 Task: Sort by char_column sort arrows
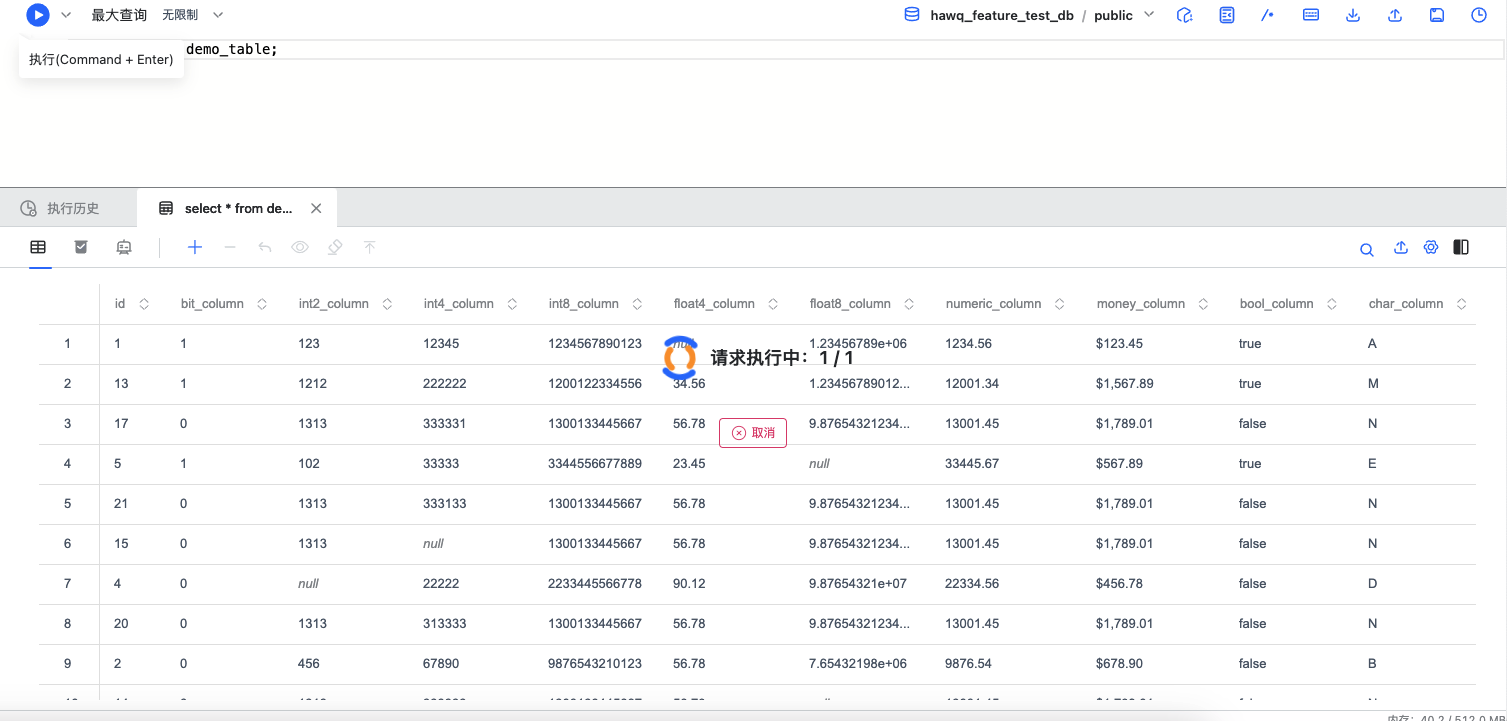1462,304
